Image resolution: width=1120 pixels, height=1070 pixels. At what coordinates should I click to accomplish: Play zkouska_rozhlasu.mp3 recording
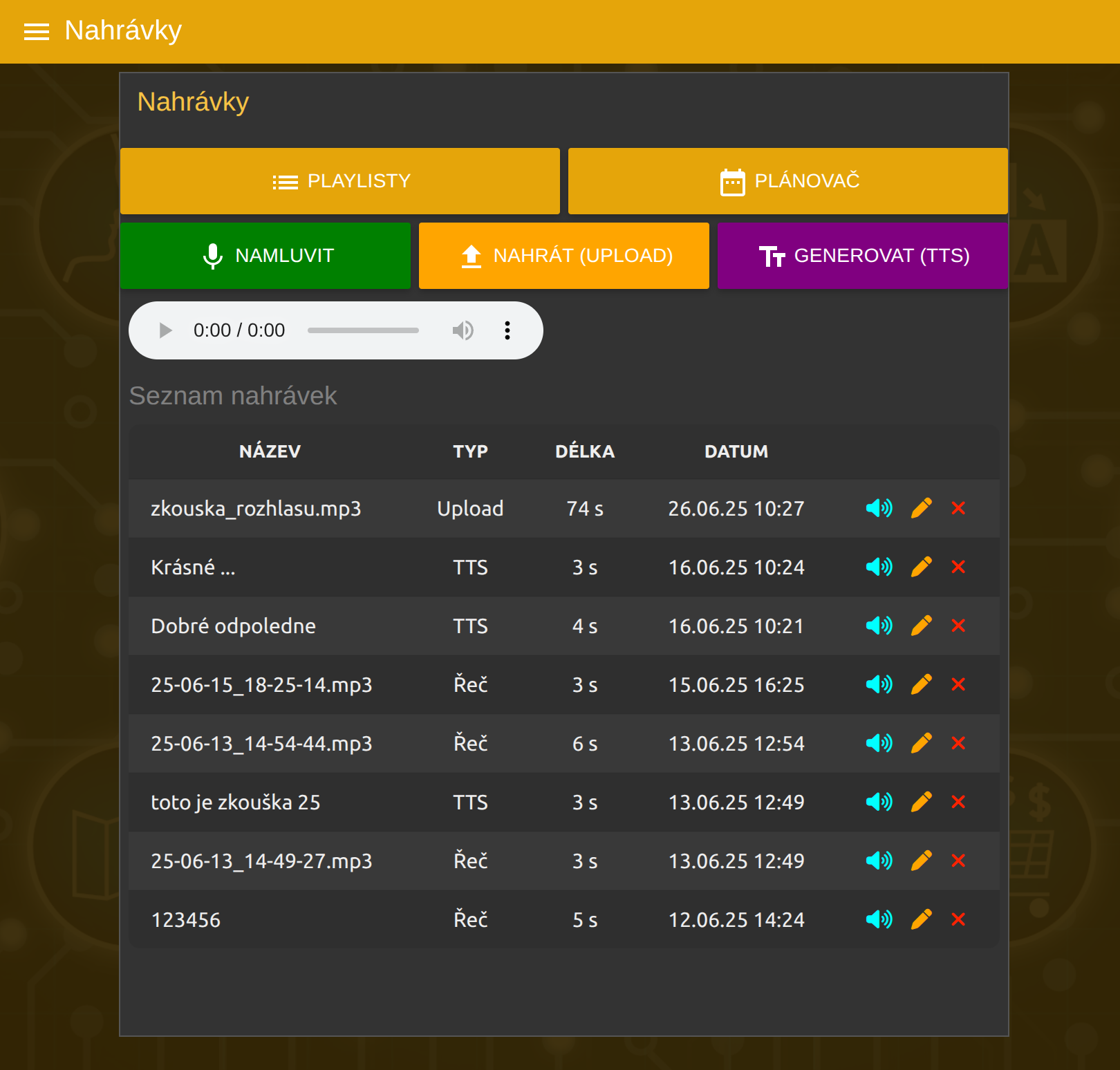pos(879,509)
